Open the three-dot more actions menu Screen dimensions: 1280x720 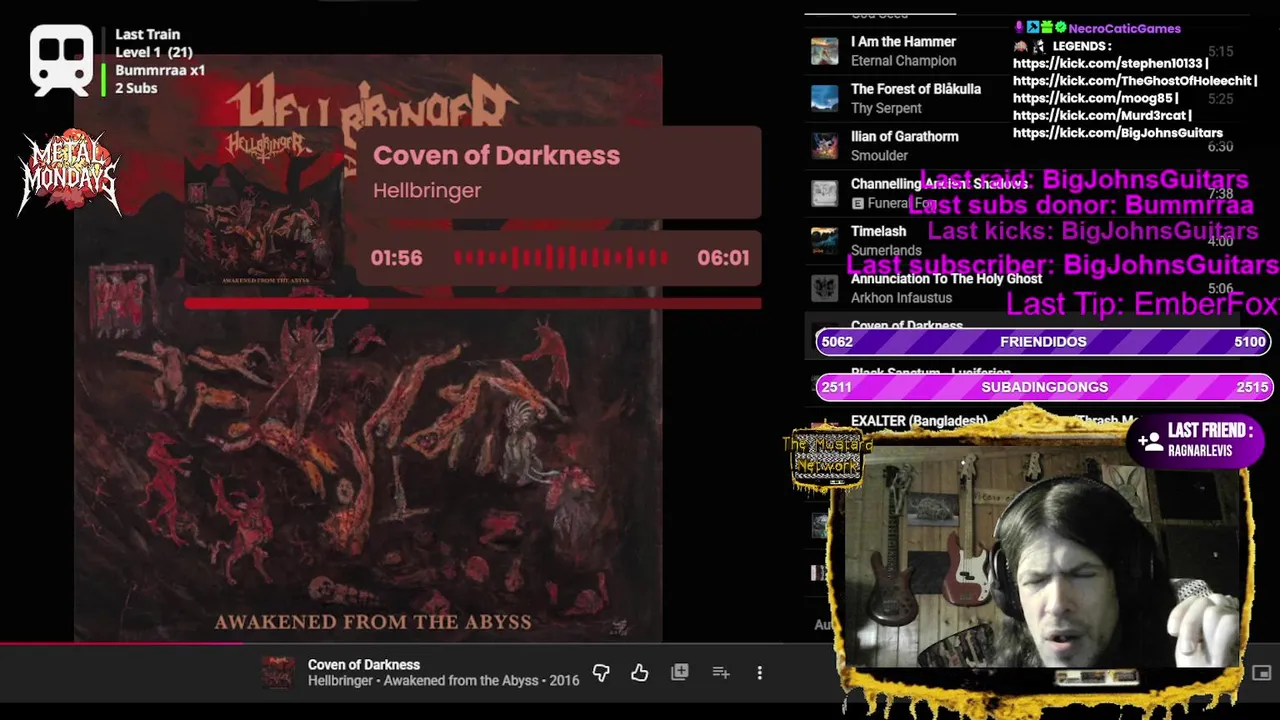click(x=760, y=673)
